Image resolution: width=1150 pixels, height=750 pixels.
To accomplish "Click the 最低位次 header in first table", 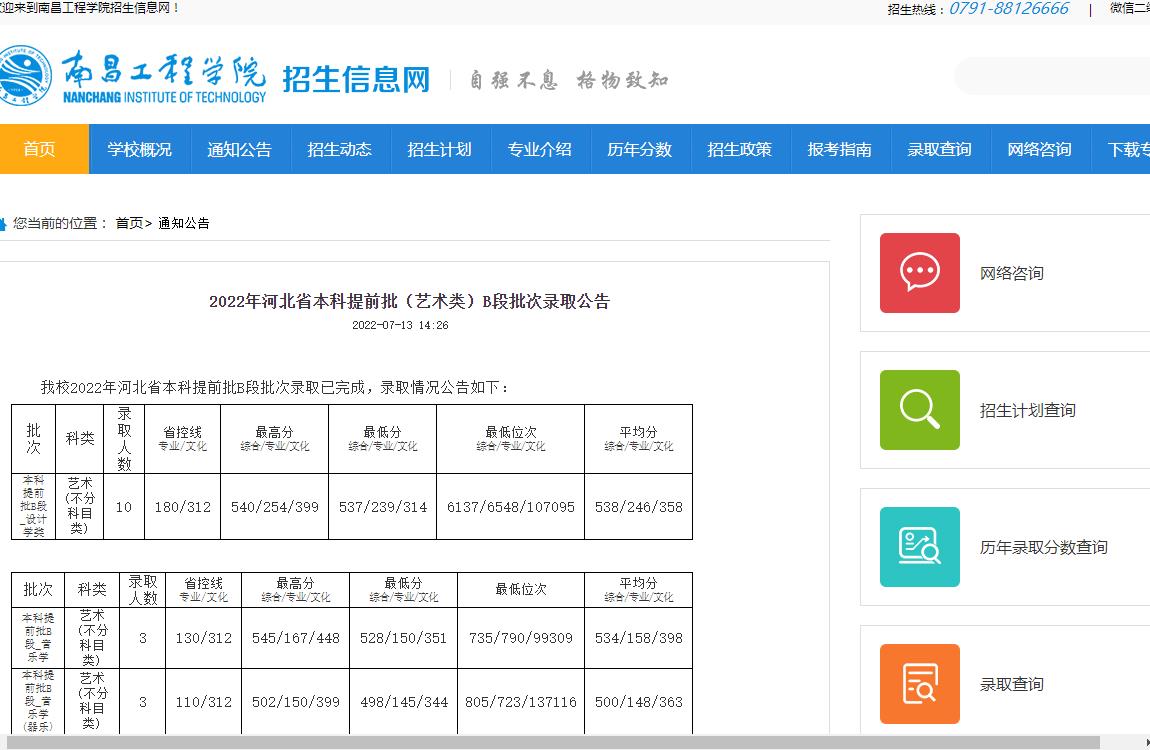I will pos(510,438).
